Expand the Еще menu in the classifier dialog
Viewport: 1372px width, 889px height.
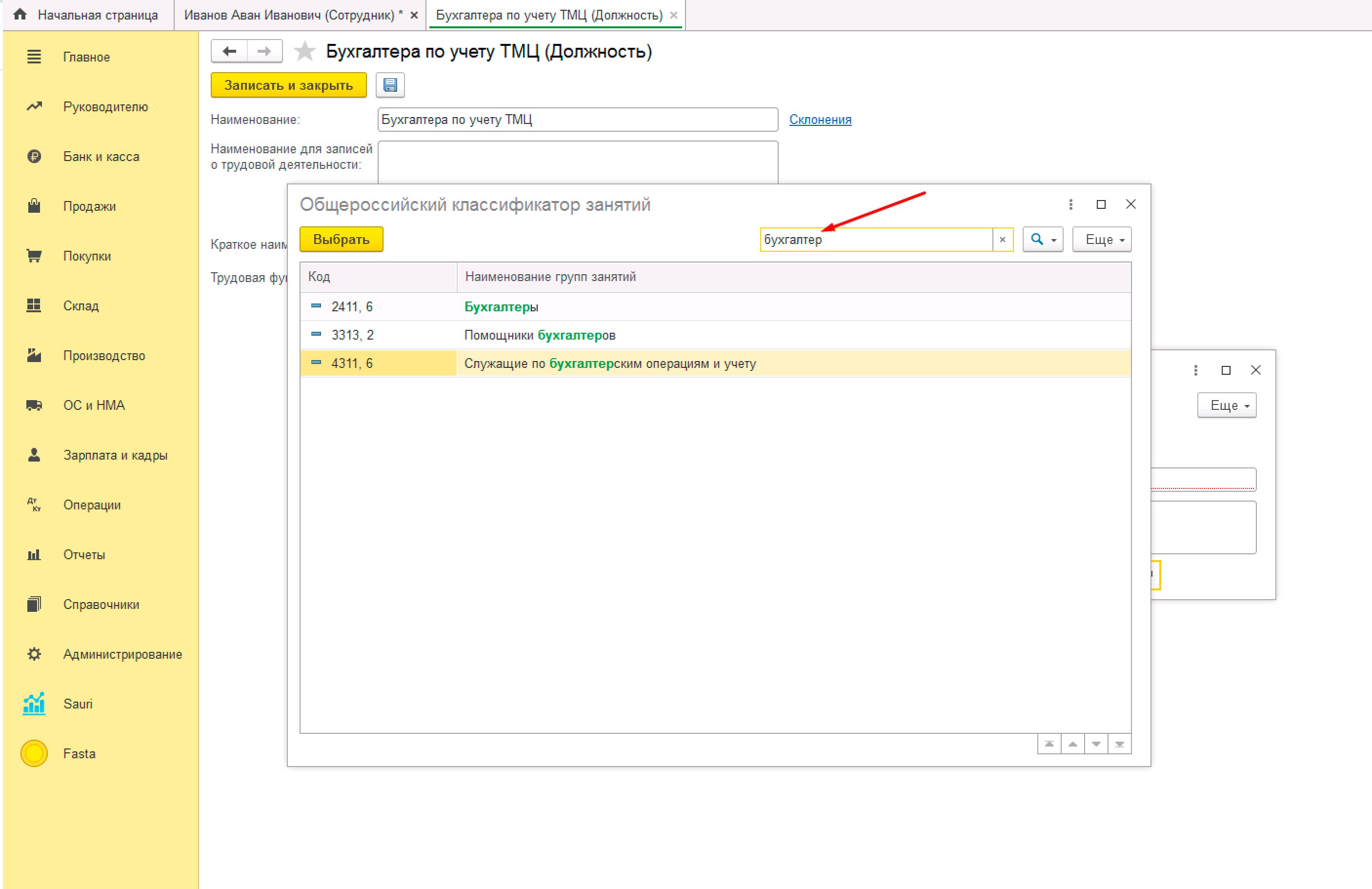(1102, 239)
